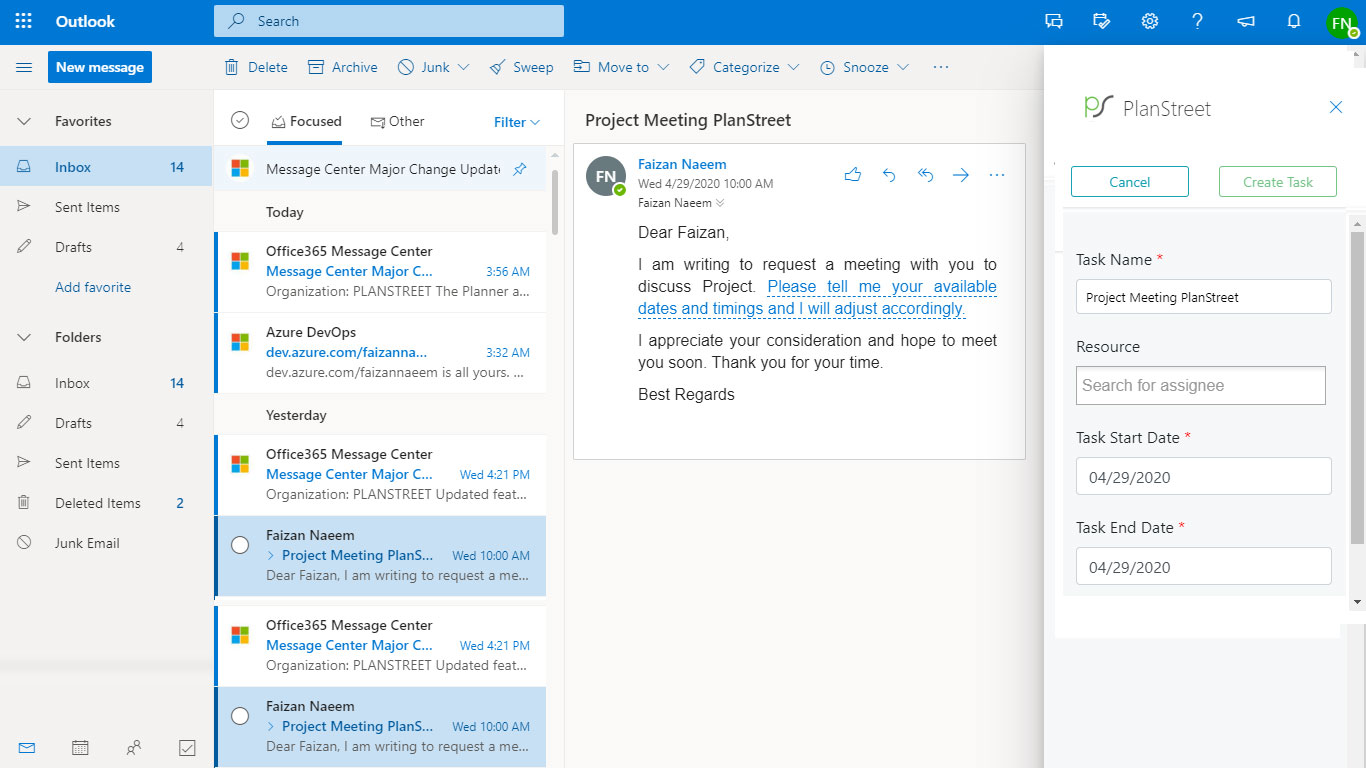Expand recipient details chevron under Faizan Naeem

tap(718, 203)
